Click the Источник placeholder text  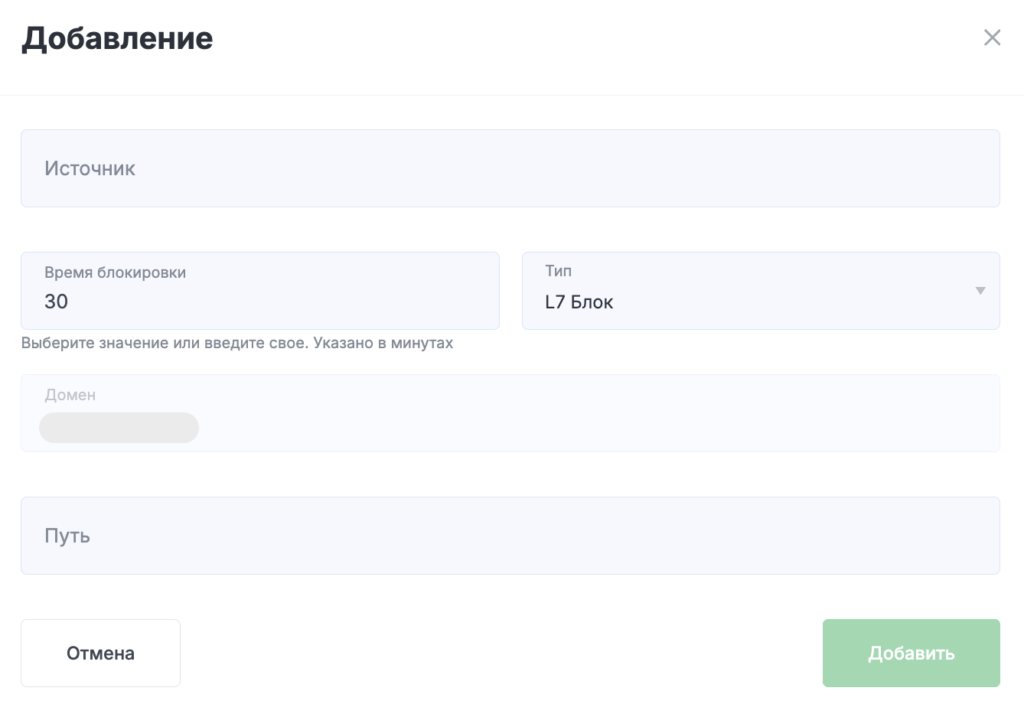click(x=90, y=168)
